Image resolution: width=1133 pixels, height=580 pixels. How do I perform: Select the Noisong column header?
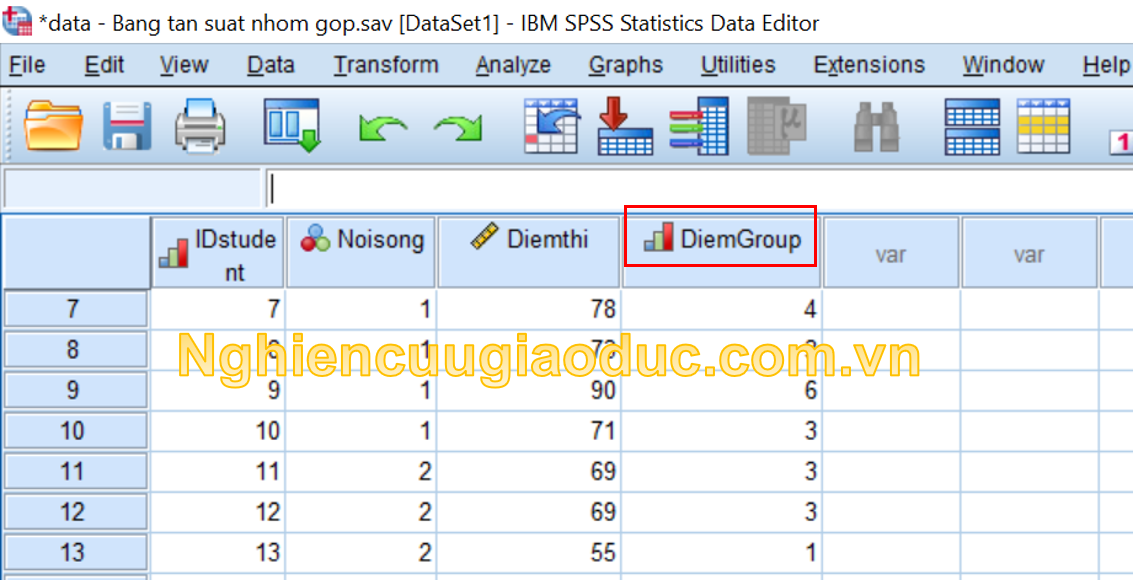(x=361, y=240)
